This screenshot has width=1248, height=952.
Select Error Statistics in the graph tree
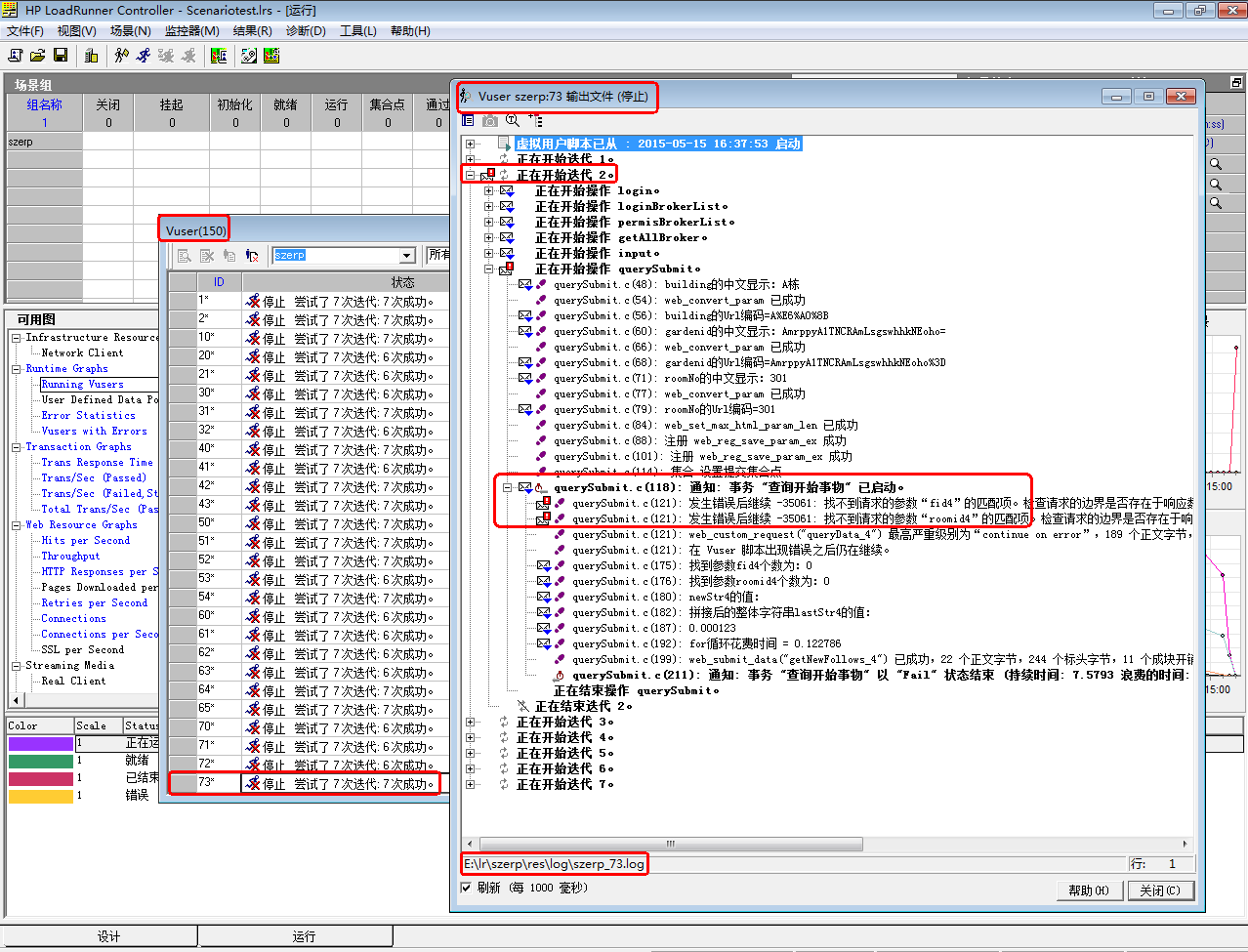coord(89,416)
